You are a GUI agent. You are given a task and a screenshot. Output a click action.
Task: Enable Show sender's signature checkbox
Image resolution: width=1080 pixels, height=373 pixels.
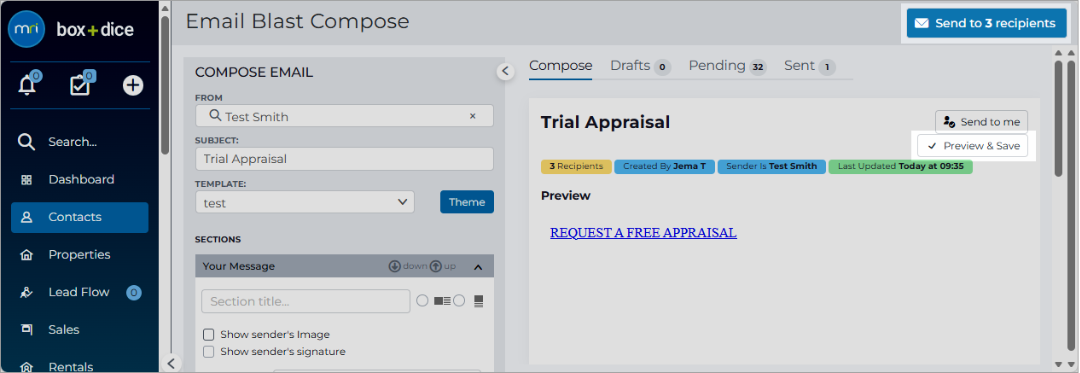[x=209, y=352]
